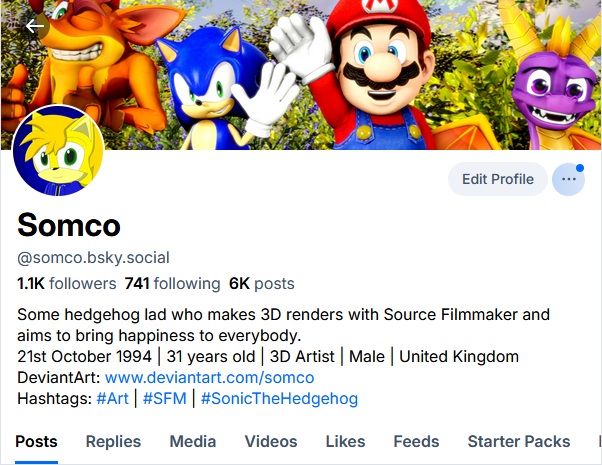
Task: View the 1.1K followers list
Action: (67, 283)
